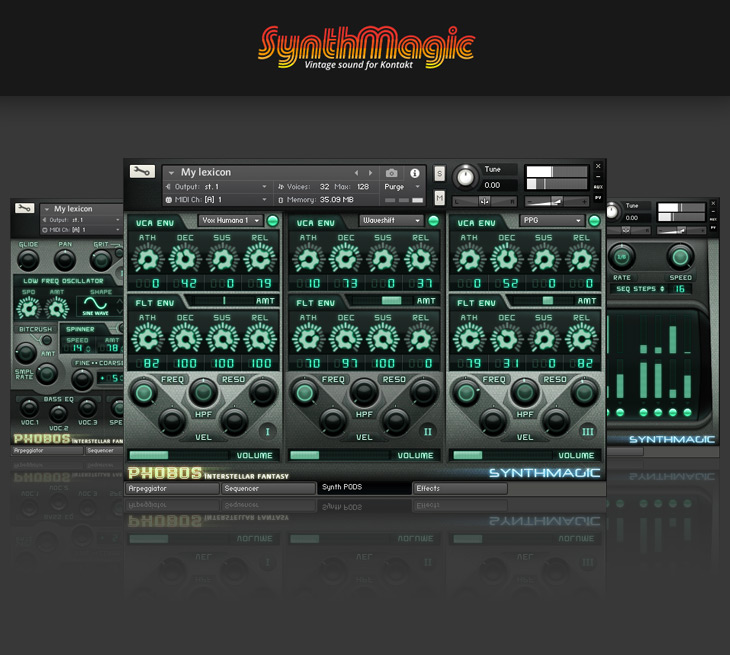Click the Max voices value 128
The height and width of the screenshot is (655, 730).
pos(363,187)
